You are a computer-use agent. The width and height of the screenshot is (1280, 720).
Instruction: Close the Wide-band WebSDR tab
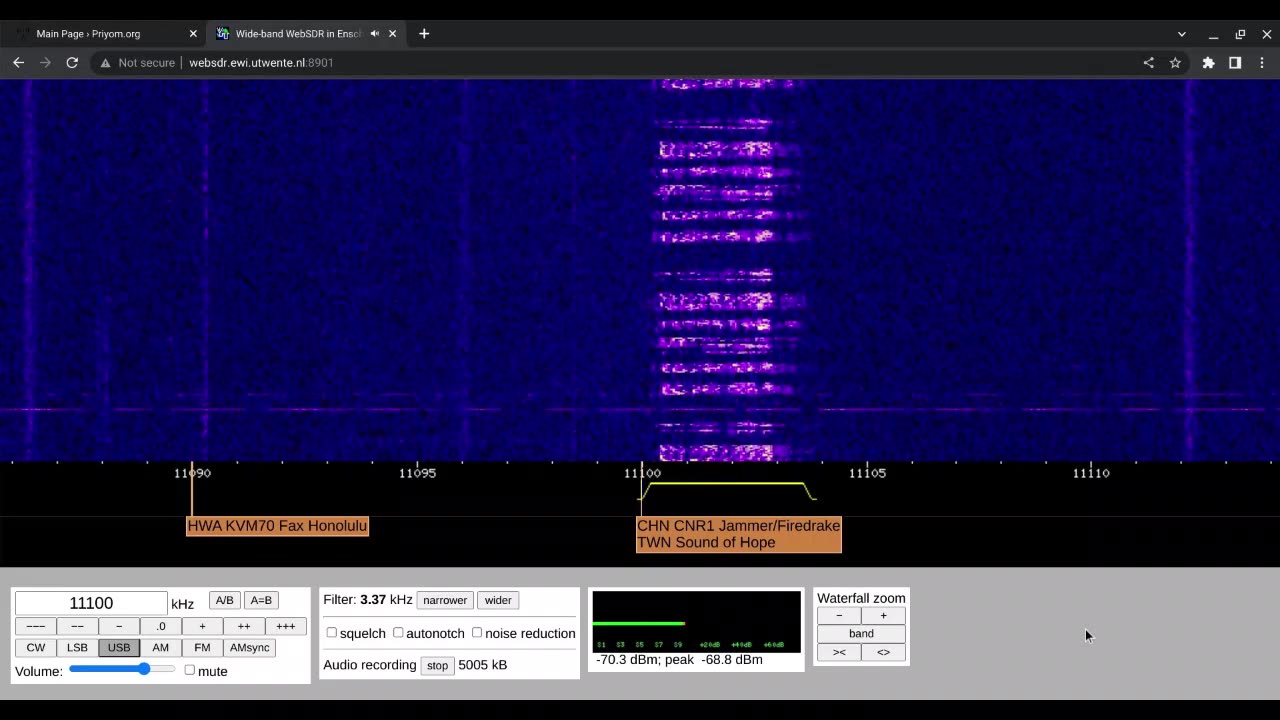point(392,33)
